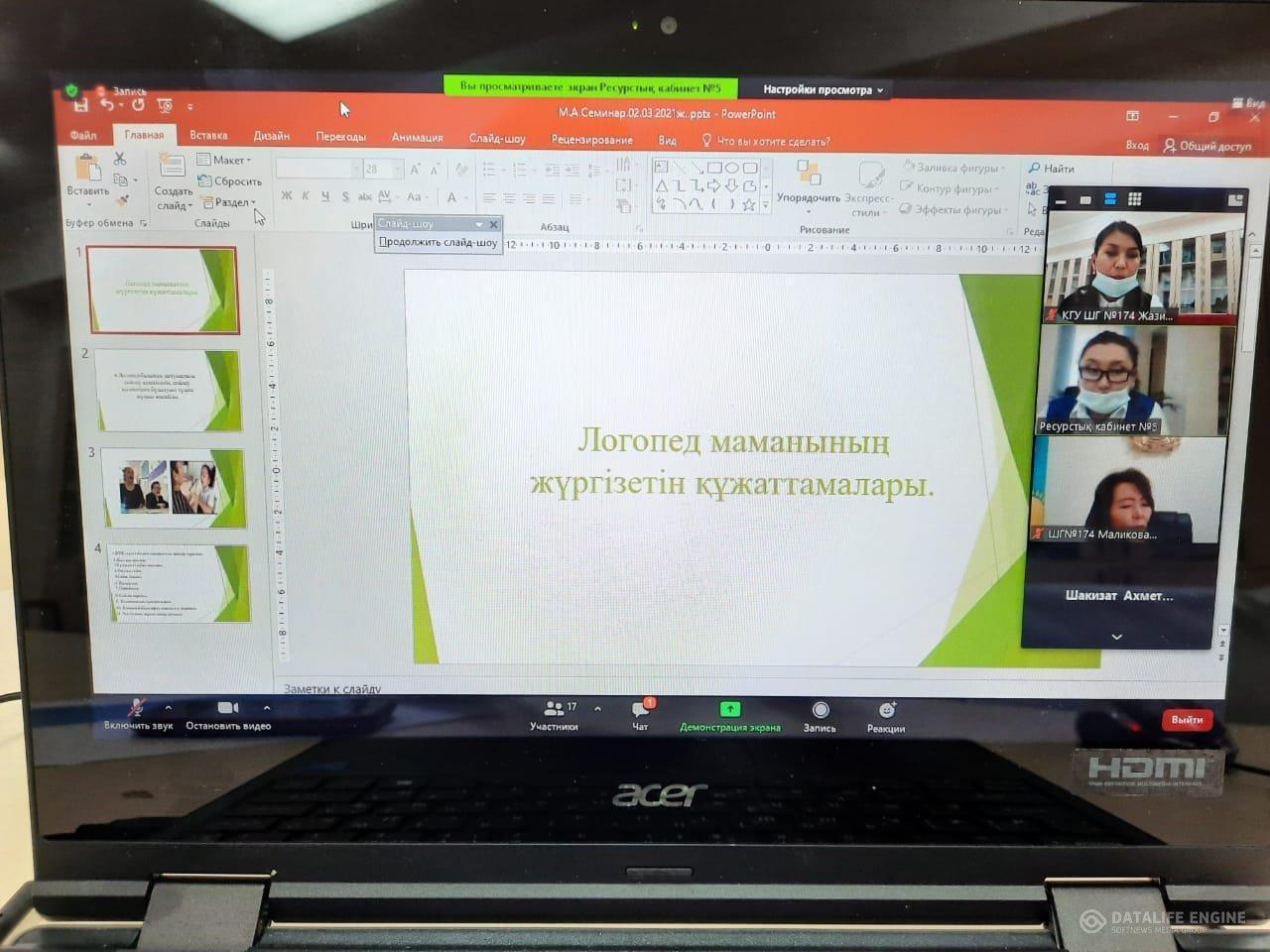Viewport: 1270px width, 952px height.
Task: Open the Чат chat icon
Action: (x=640, y=711)
